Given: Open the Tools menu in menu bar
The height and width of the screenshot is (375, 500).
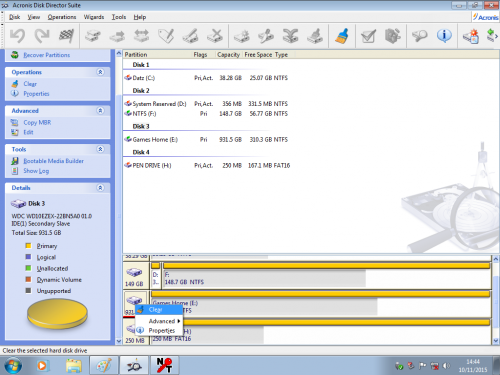Looking at the screenshot, I should [x=119, y=17].
